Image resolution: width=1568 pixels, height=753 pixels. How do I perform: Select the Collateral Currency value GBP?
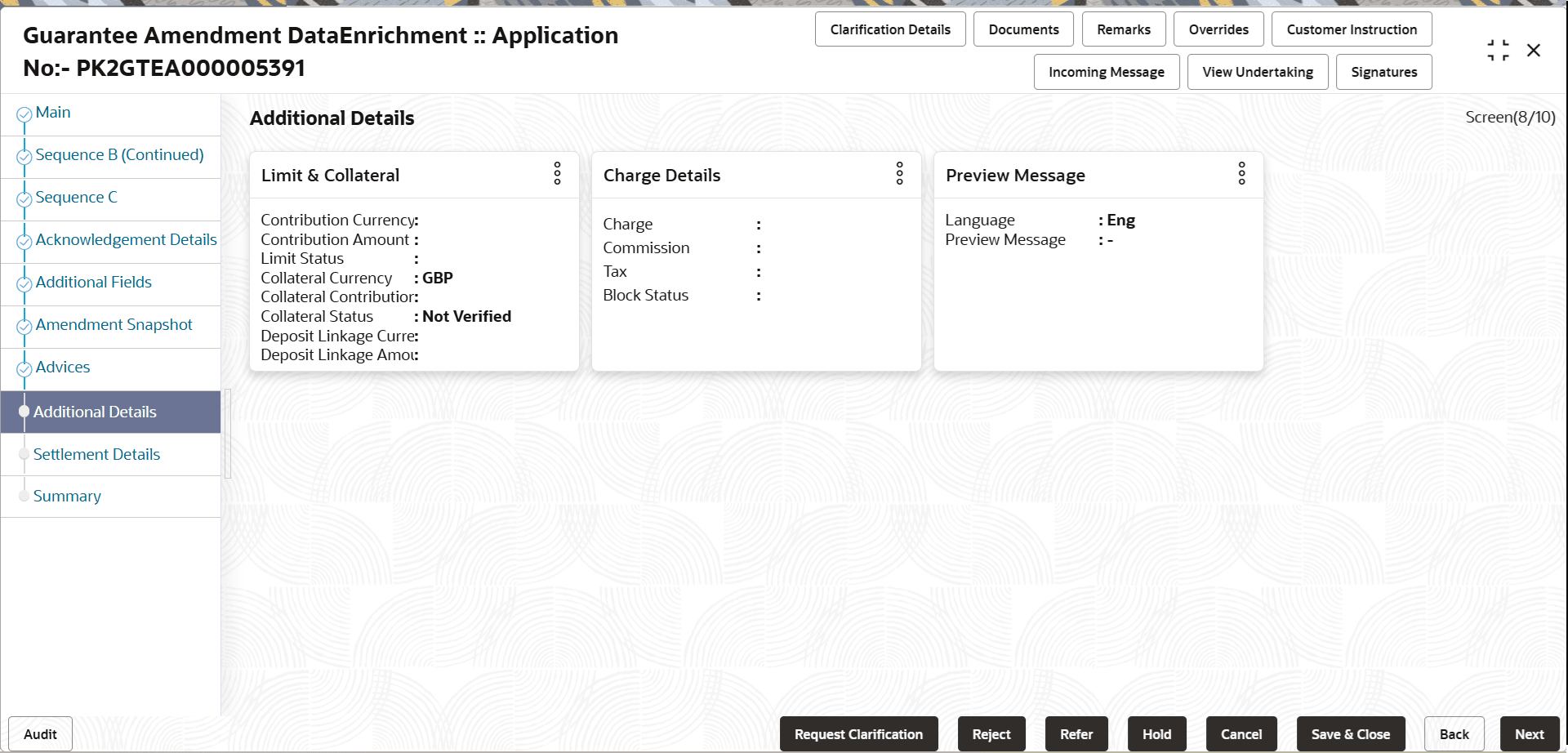click(438, 278)
